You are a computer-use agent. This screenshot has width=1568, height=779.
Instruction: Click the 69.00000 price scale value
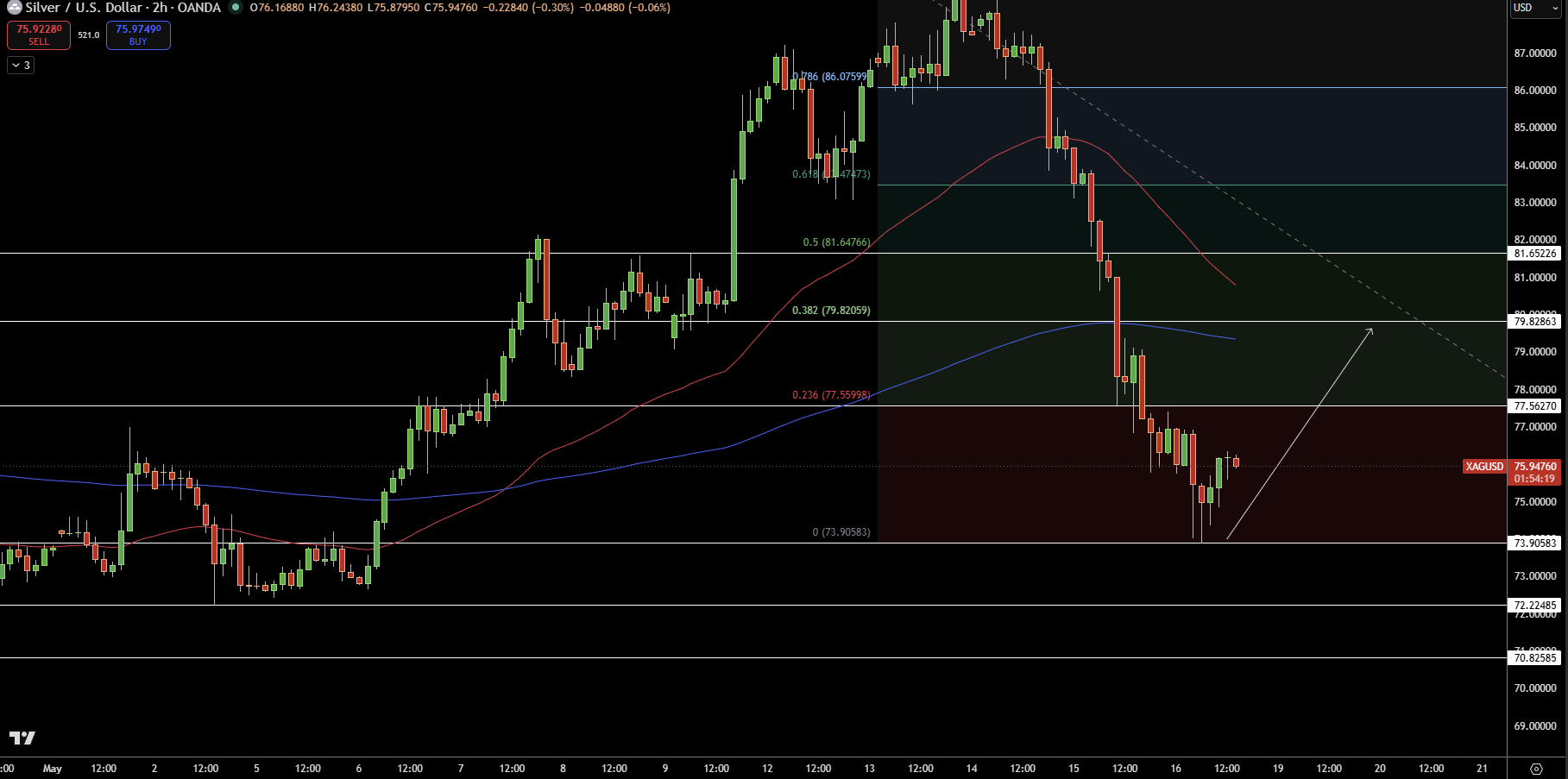pyautogui.click(x=1535, y=726)
